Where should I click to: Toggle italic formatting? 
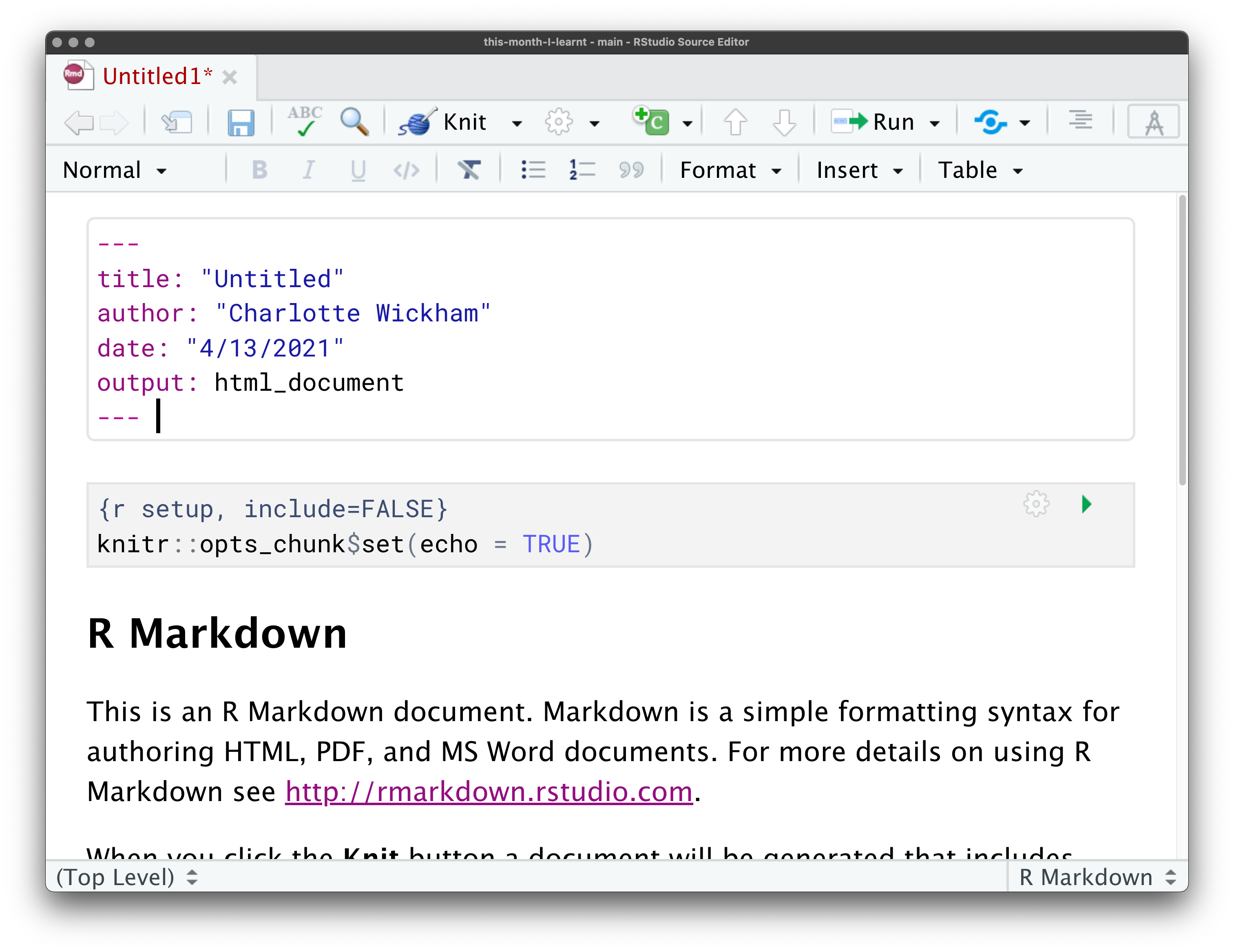tap(308, 170)
